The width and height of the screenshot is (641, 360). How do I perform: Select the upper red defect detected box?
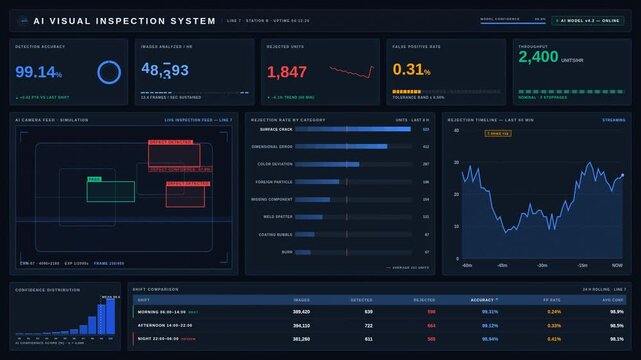(175, 155)
